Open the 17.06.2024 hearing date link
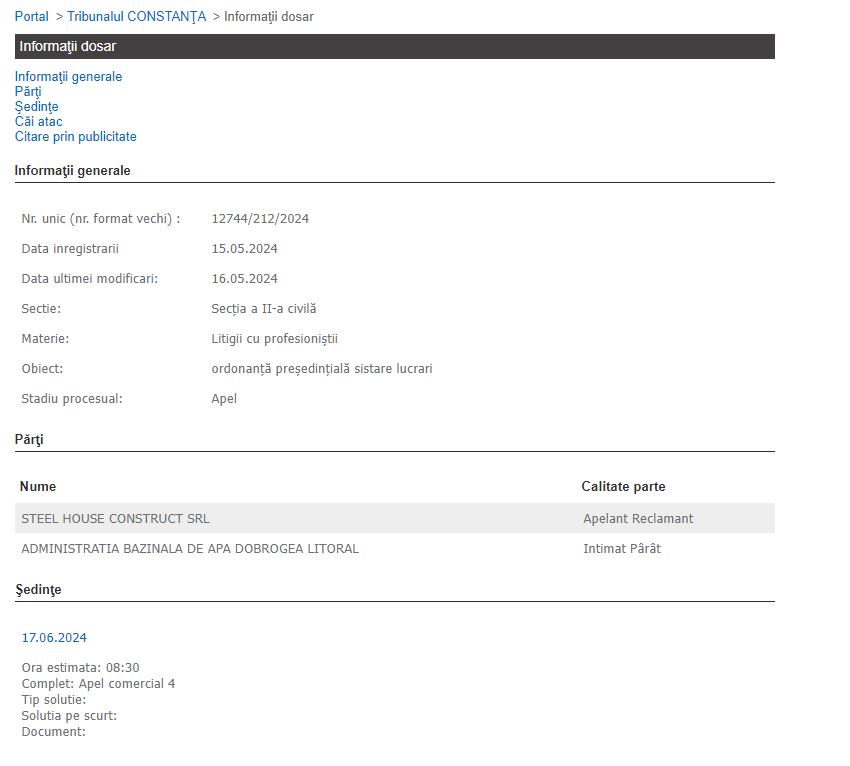Viewport: 850px width, 766px height. 54,638
